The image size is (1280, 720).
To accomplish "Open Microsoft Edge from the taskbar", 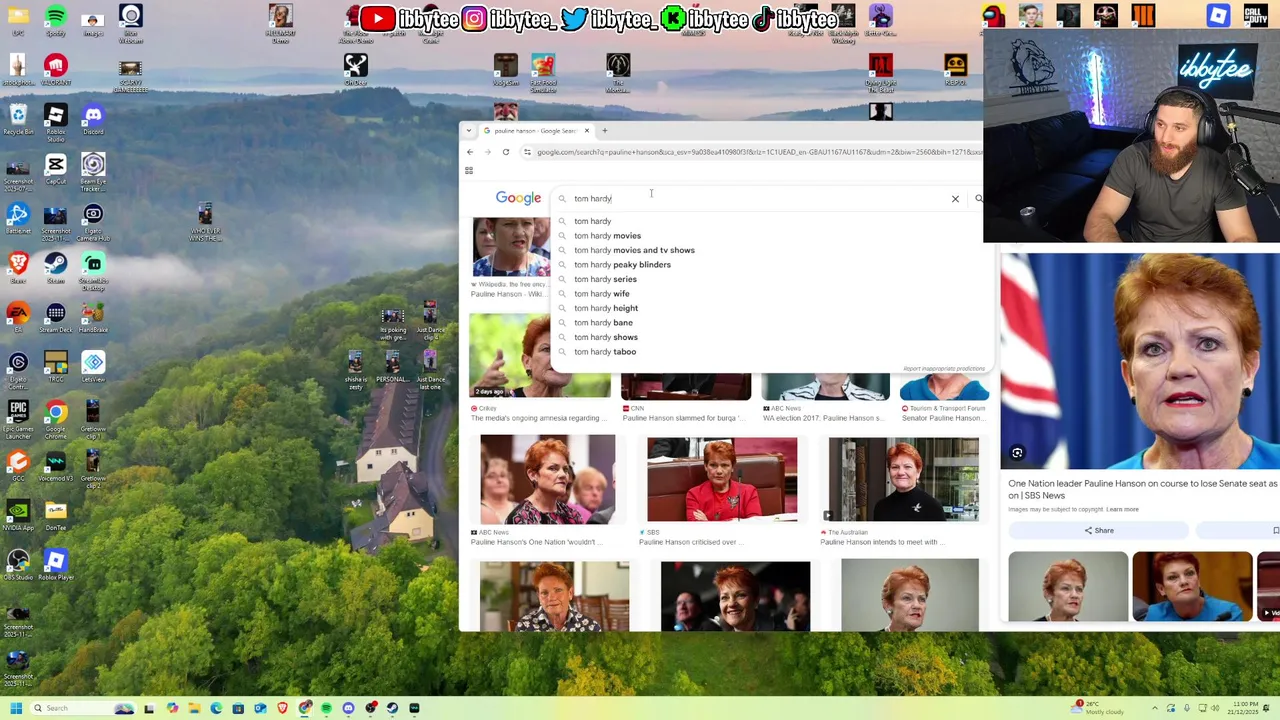I will click(x=216, y=708).
